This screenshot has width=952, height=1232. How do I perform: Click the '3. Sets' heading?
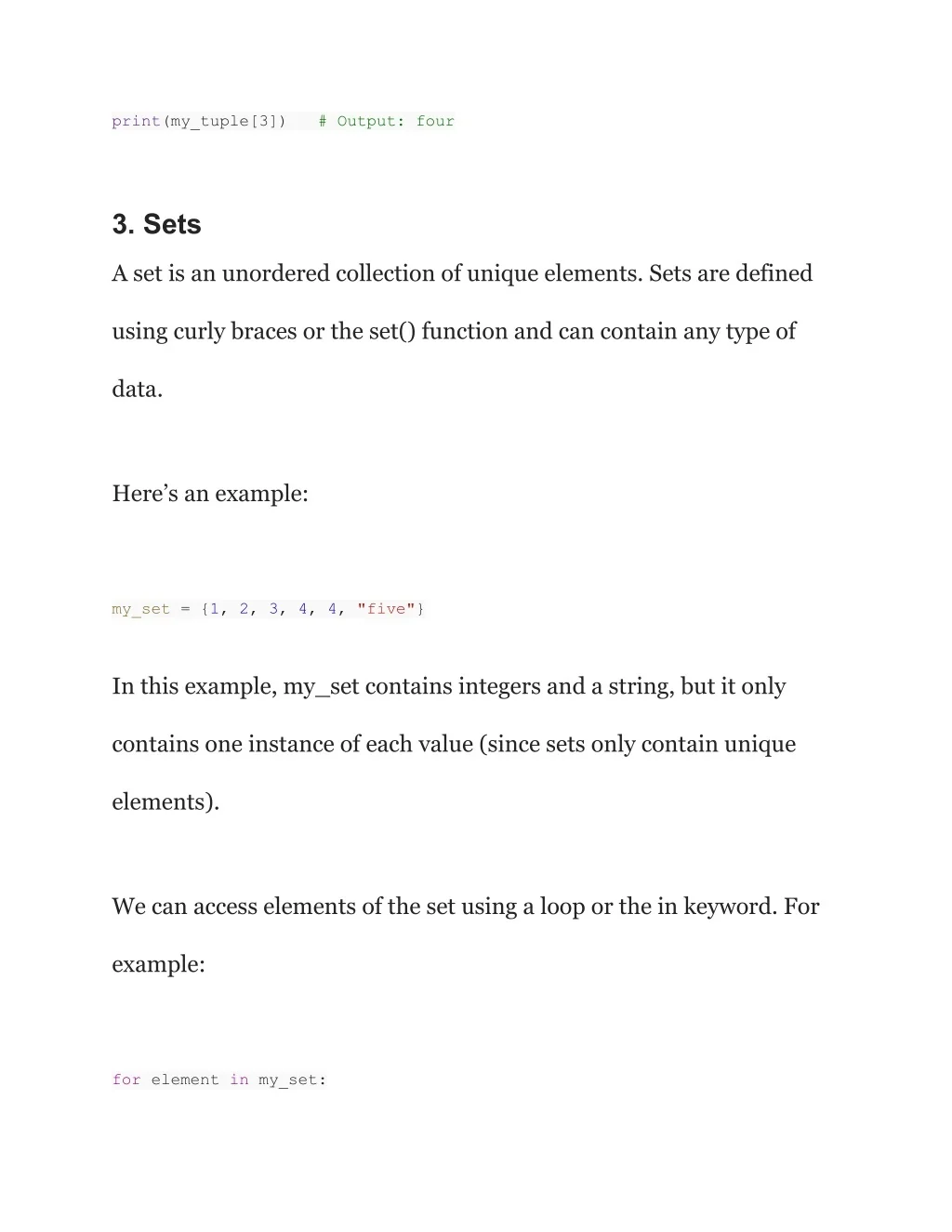tap(156, 224)
